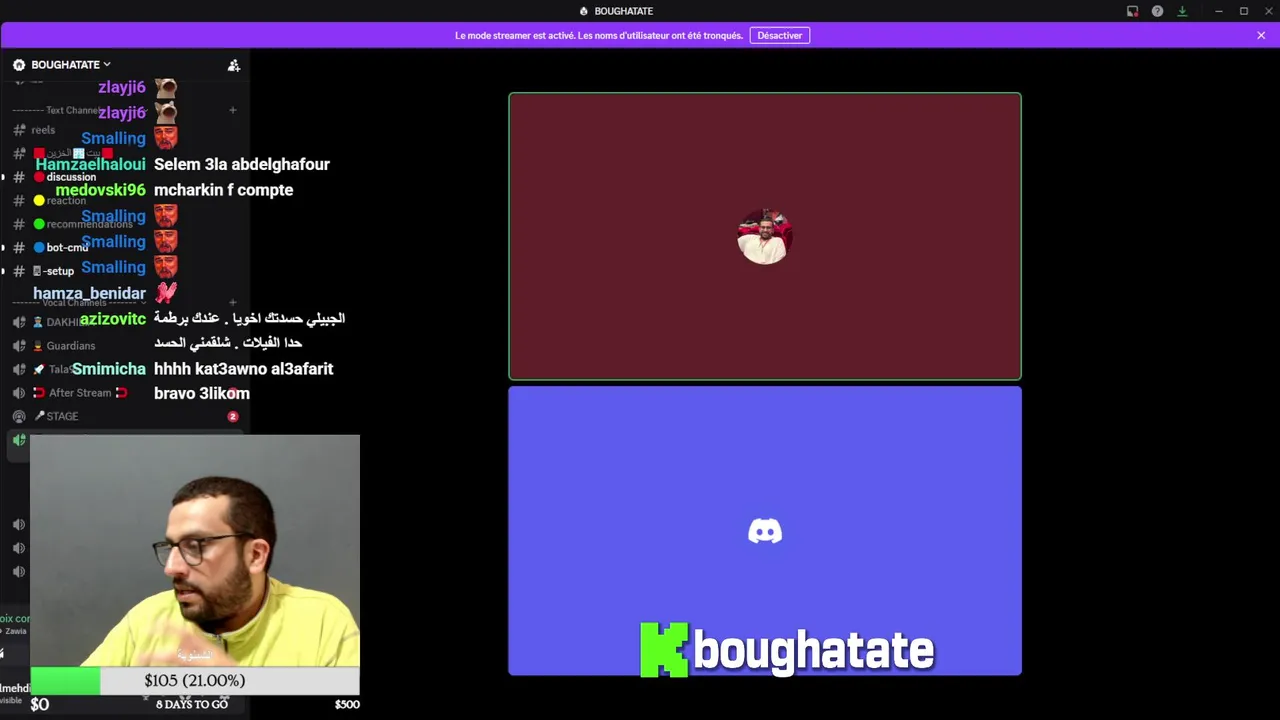Click the green download update icon
The width and height of the screenshot is (1280, 720).
(1182, 11)
